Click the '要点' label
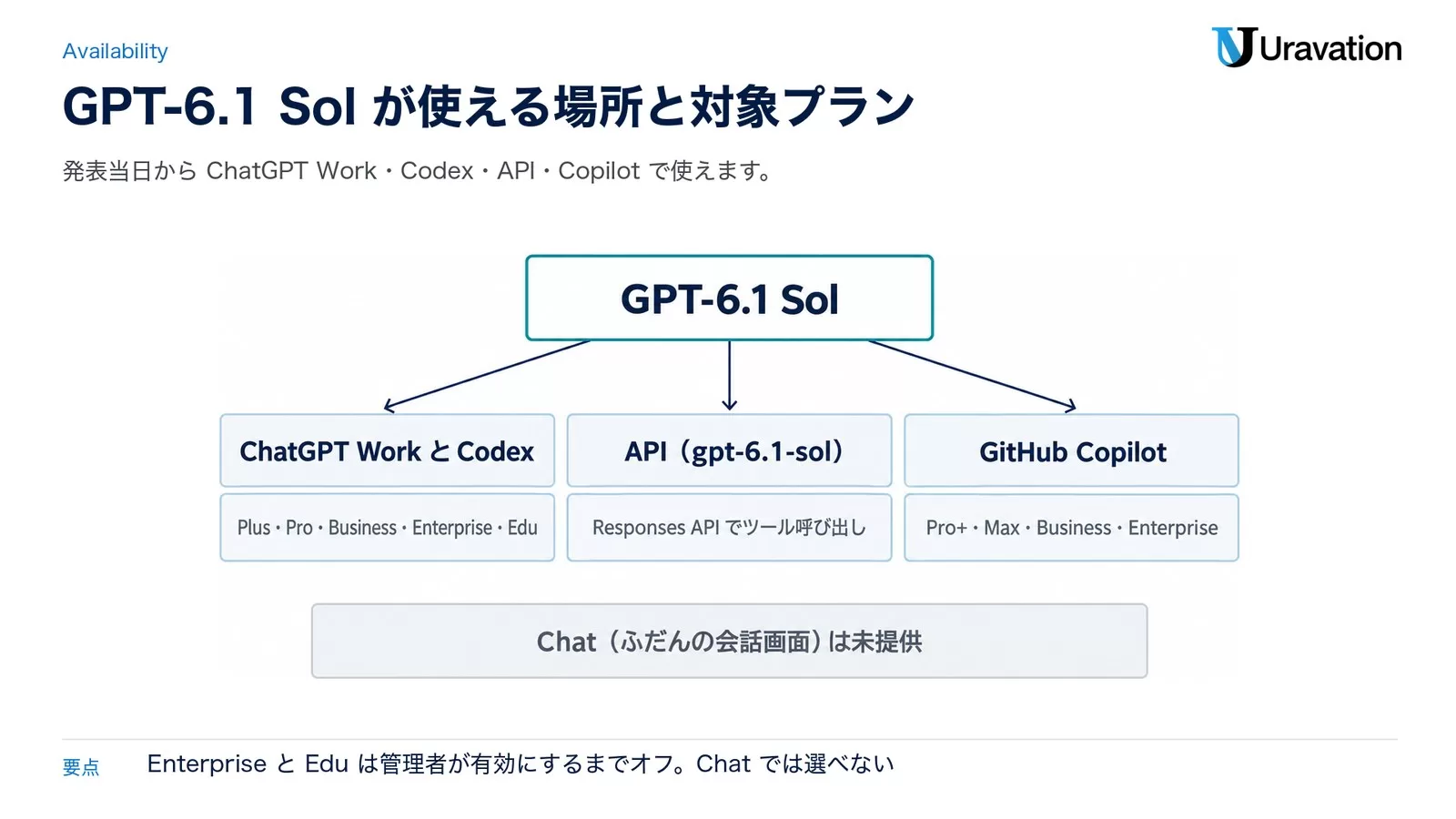 tap(81, 767)
